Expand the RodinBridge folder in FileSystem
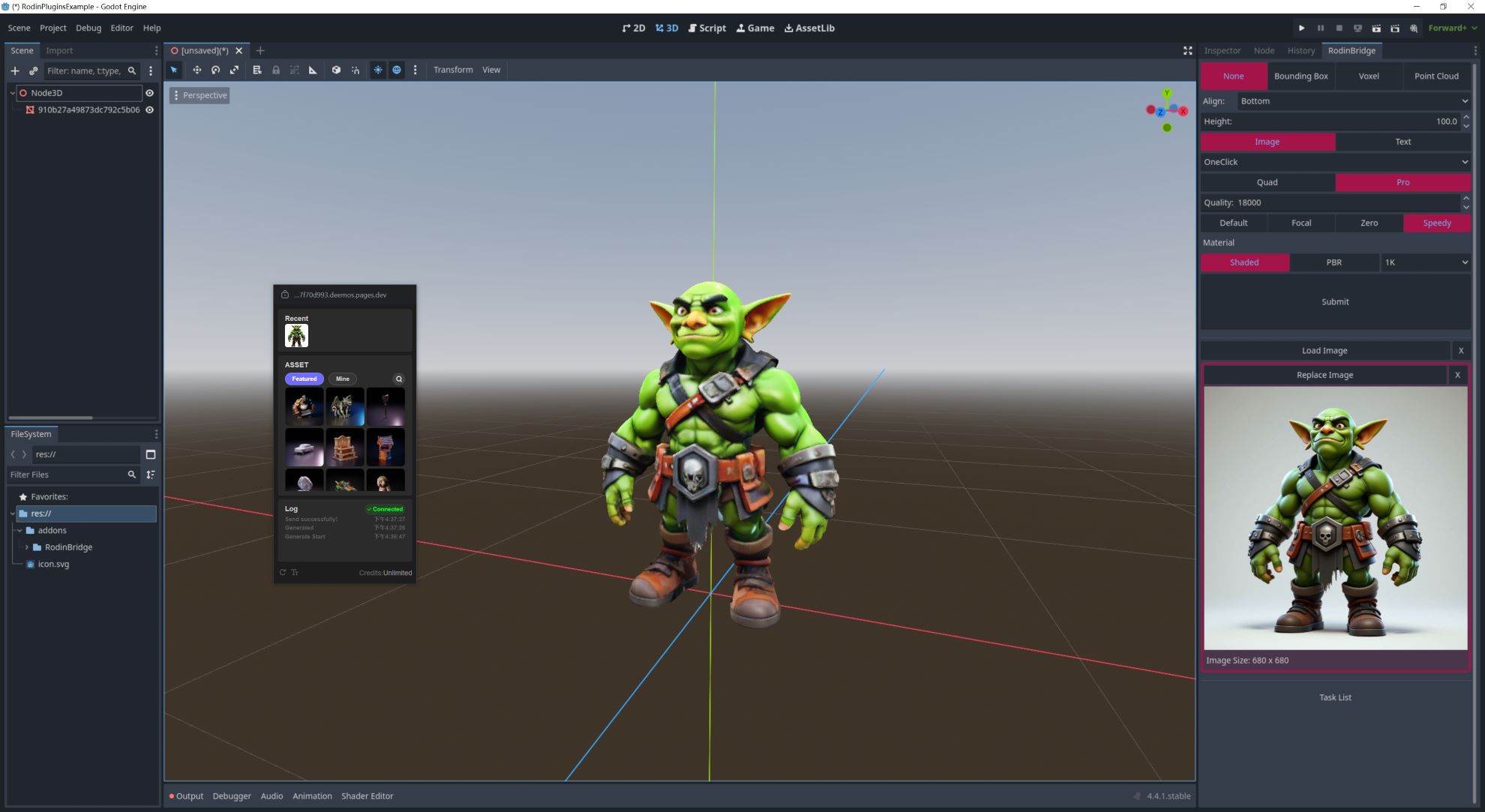Screen dimensions: 1485x812 [x=27, y=547]
